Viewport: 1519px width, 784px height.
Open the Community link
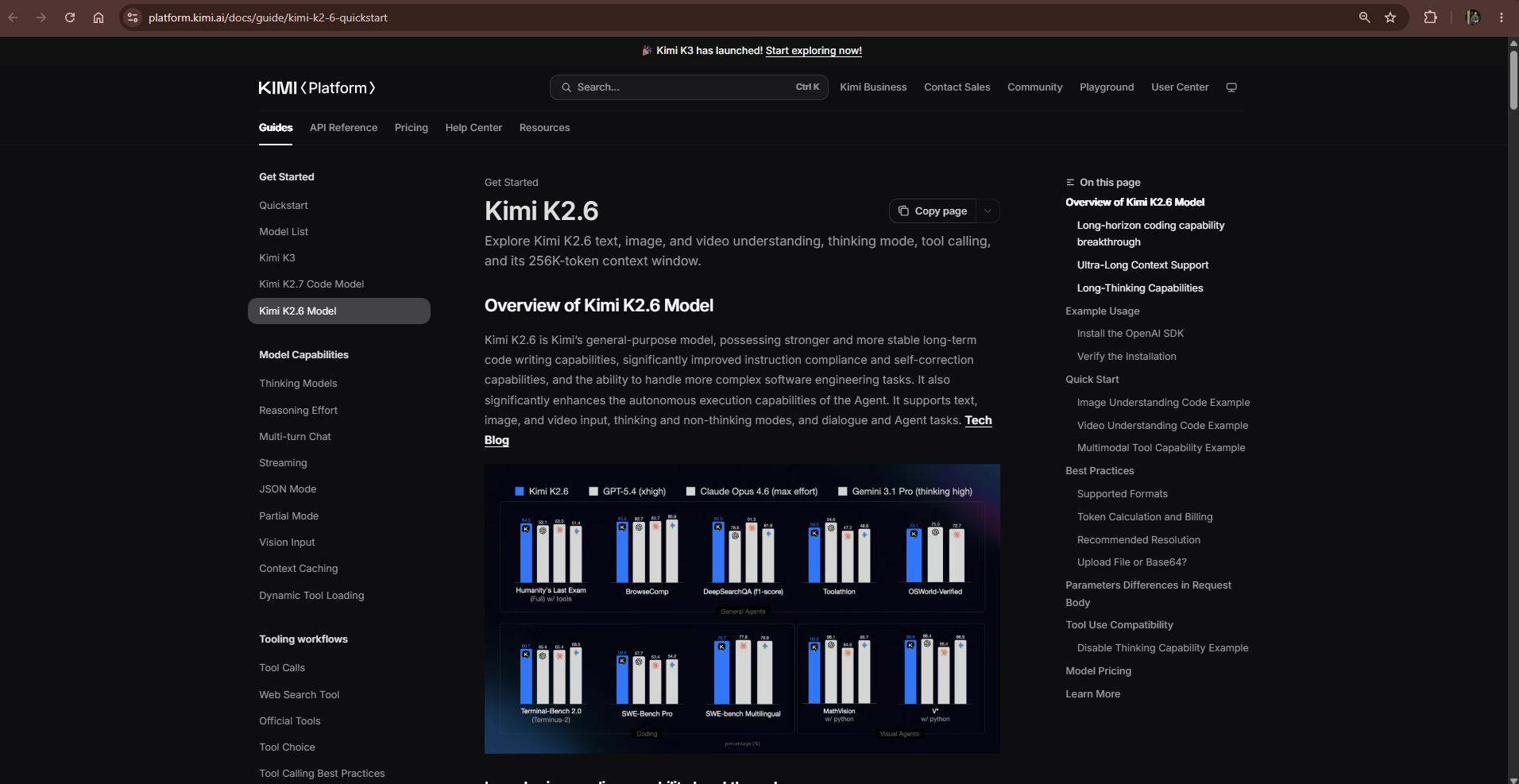(1034, 87)
